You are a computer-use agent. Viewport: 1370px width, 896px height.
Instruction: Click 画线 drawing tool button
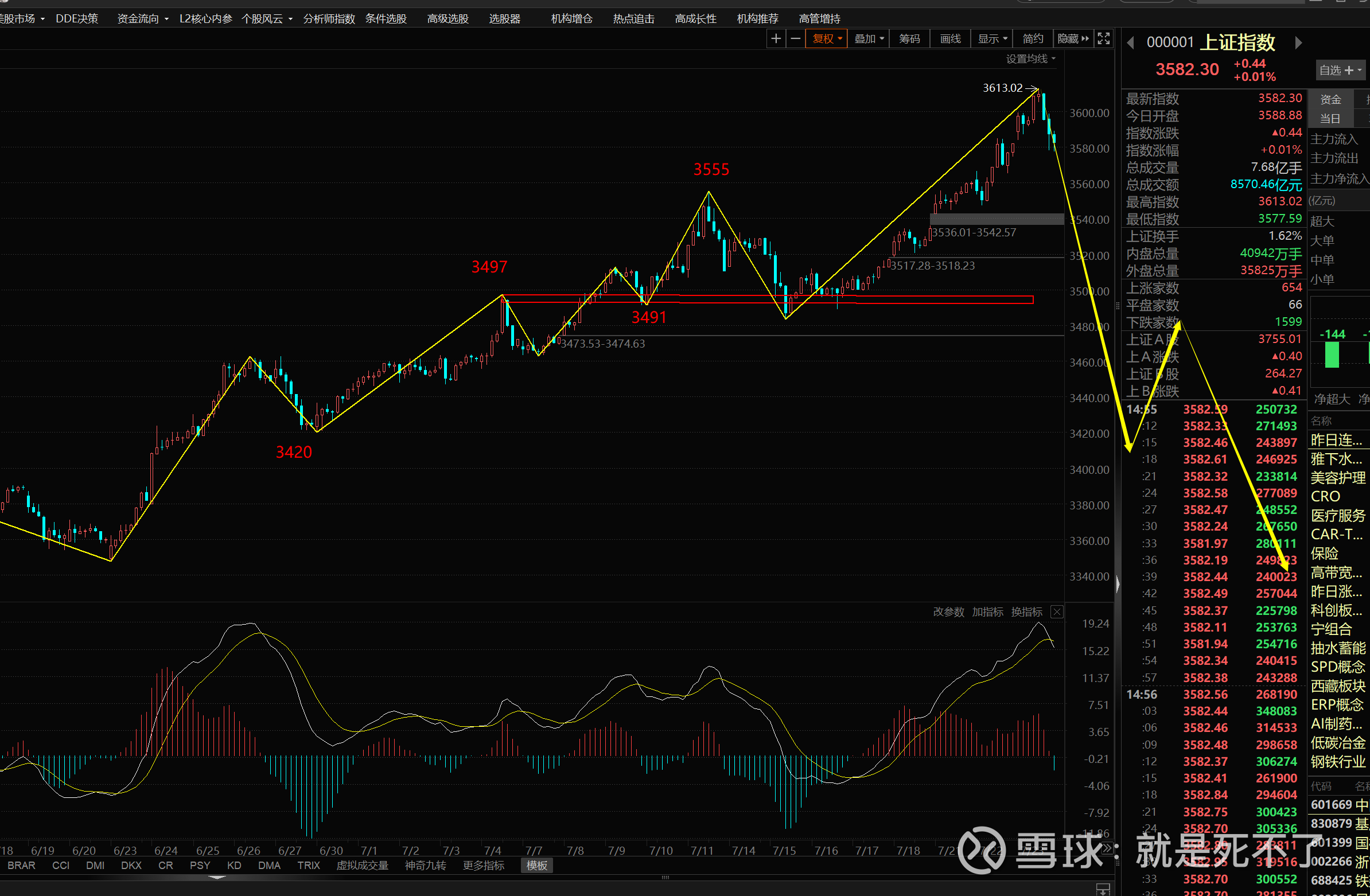(x=951, y=38)
